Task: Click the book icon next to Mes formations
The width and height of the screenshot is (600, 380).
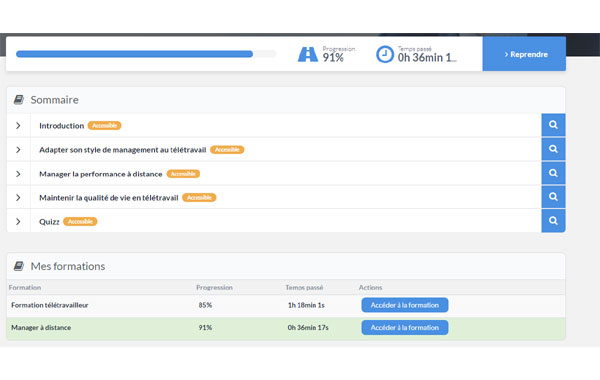Action: coord(18,266)
